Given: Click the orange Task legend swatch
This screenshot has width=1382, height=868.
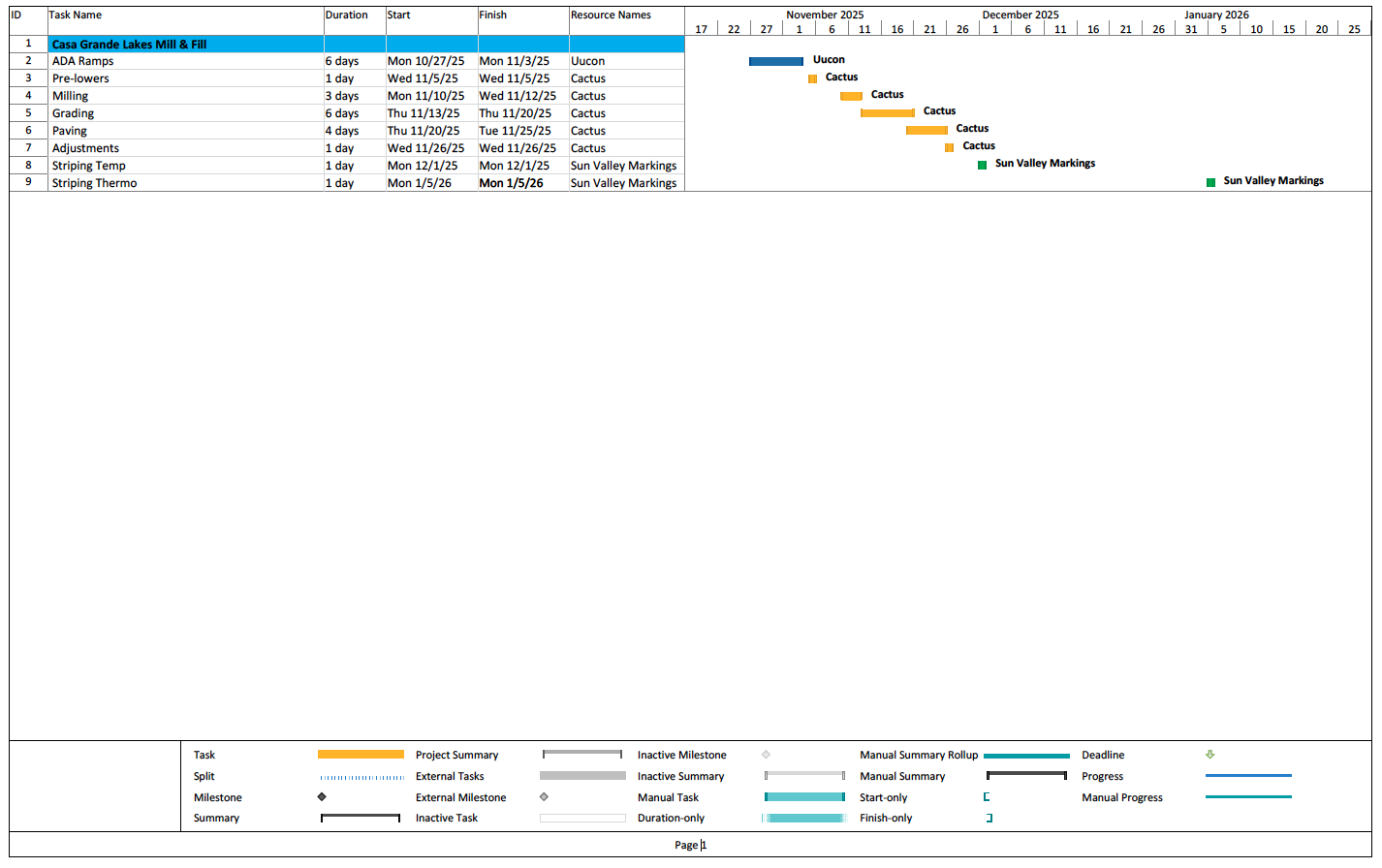Looking at the screenshot, I should 361,755.
